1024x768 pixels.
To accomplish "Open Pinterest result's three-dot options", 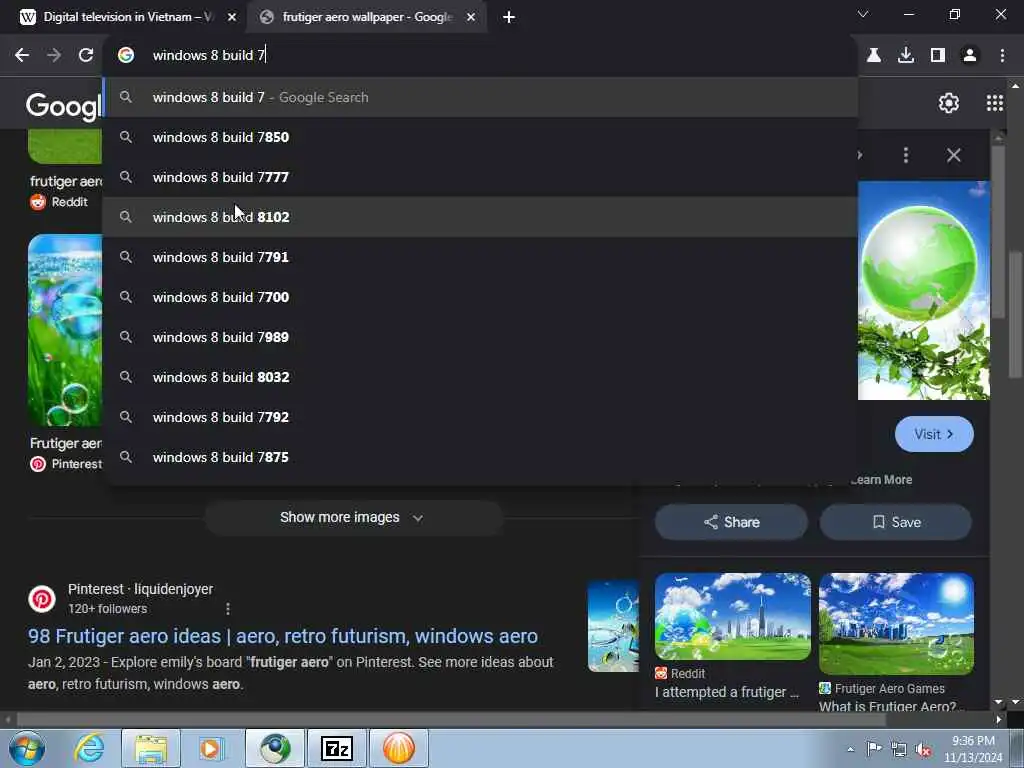I will [x=227, y=609].
